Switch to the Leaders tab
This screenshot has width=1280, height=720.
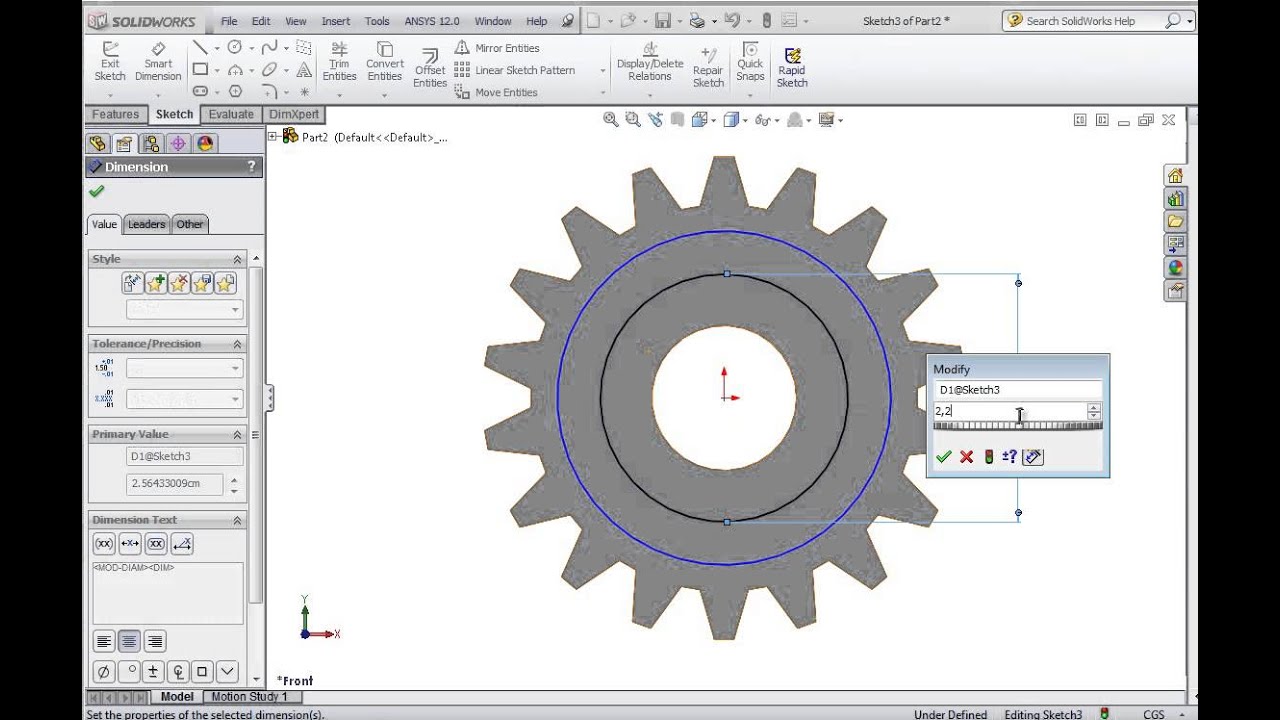[x=146, y=224]
